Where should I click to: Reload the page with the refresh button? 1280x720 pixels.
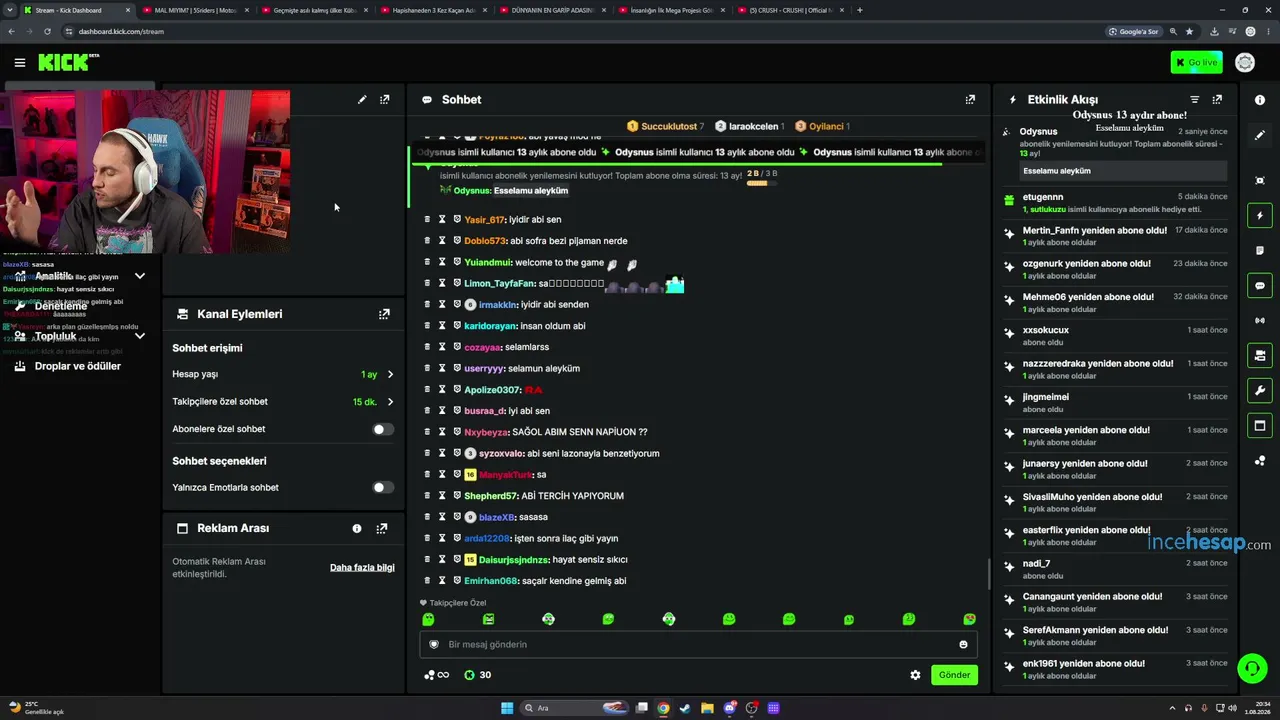[47, 32]
